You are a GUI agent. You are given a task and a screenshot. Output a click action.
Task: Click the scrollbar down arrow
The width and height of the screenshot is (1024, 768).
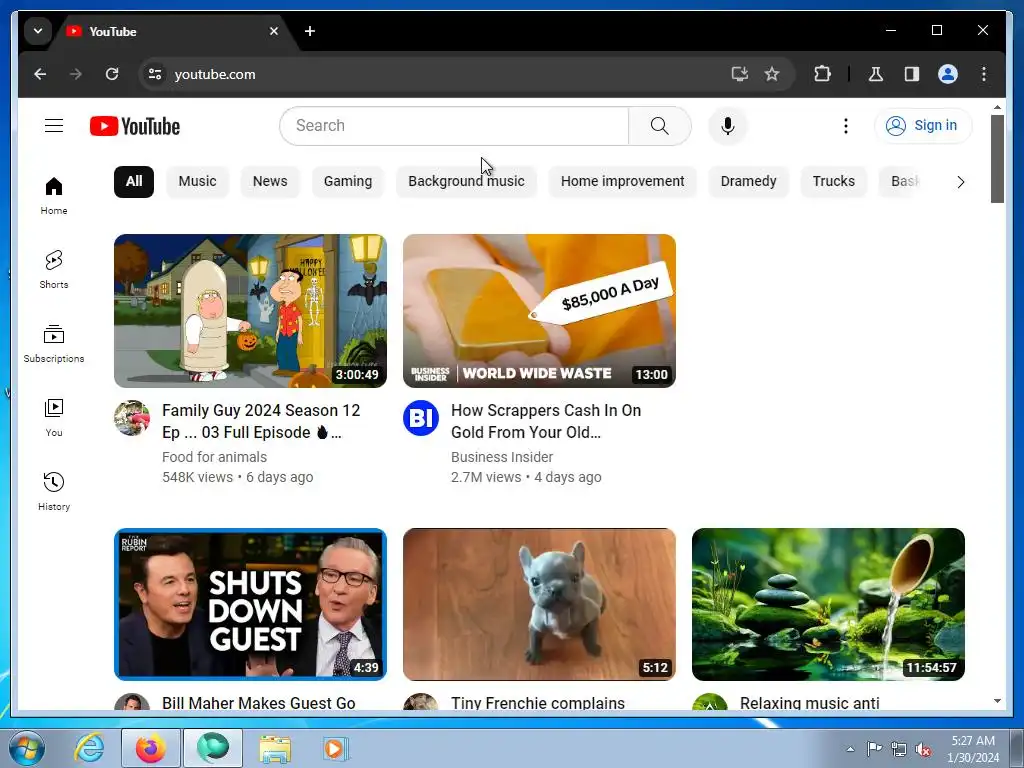(x=997, y=701)
